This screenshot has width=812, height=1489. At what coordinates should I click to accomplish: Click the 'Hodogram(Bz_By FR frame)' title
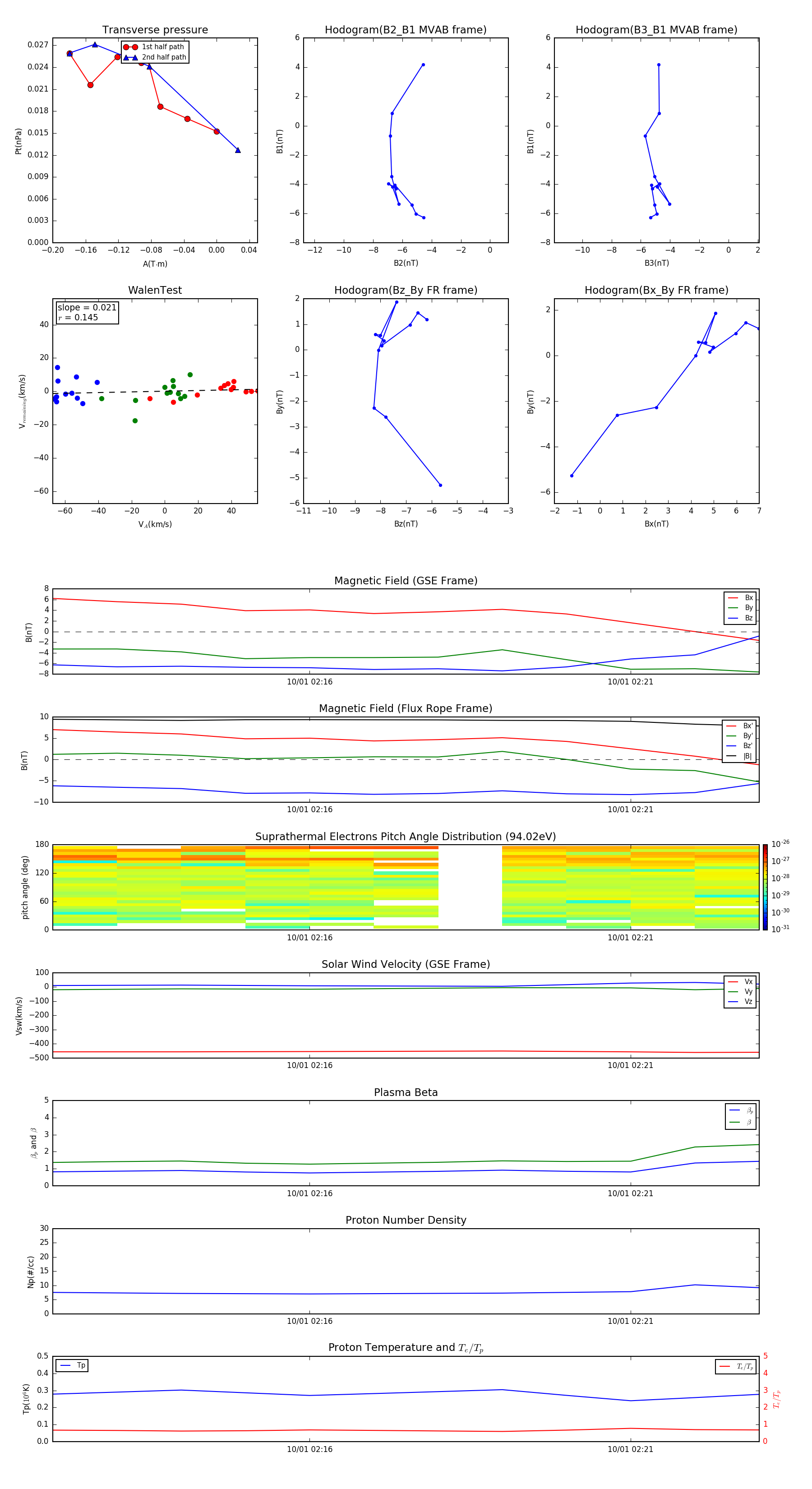(x=406, y=290)
